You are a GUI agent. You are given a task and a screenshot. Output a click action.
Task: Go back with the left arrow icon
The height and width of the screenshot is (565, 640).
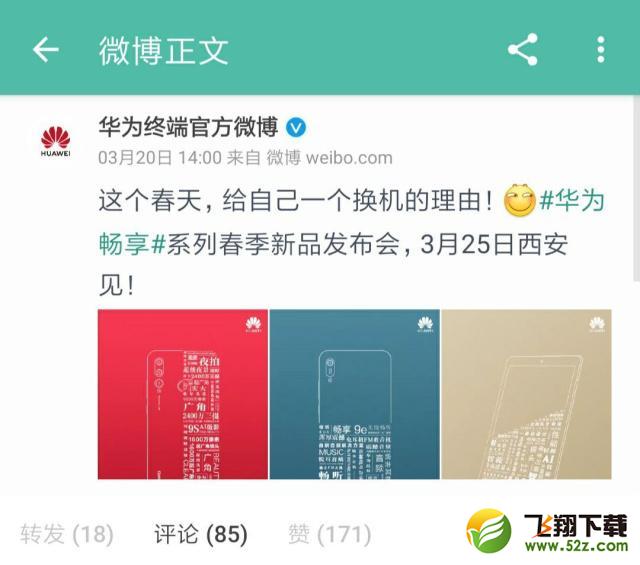(x=46, y=49)
